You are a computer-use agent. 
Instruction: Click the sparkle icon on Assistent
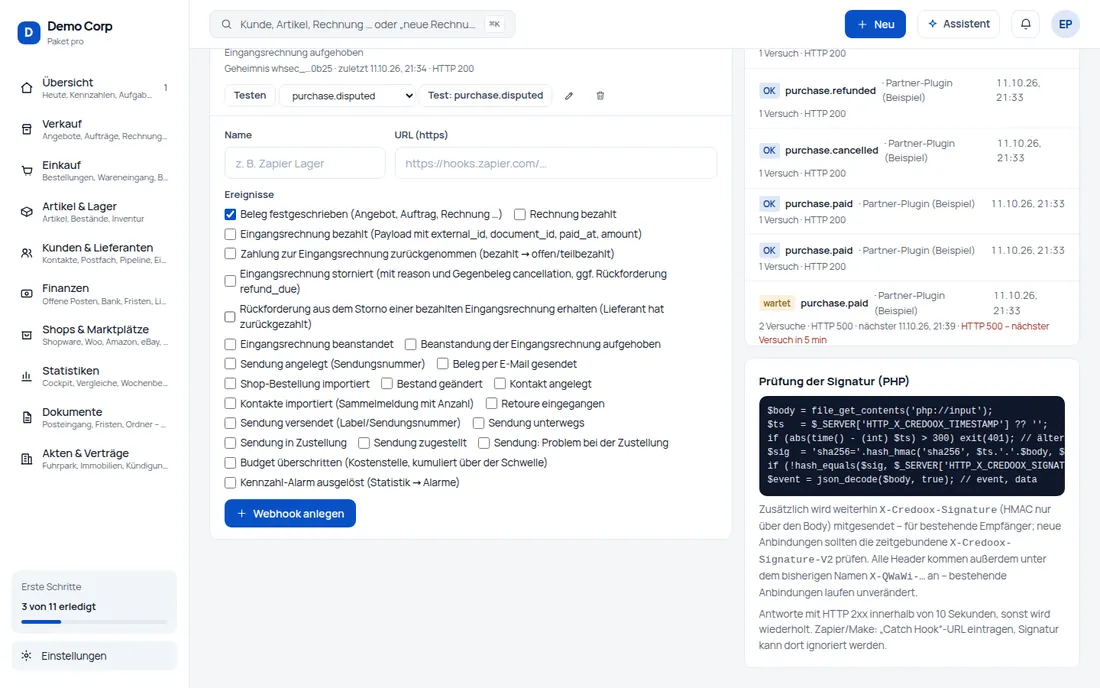(x=932, y=24)
